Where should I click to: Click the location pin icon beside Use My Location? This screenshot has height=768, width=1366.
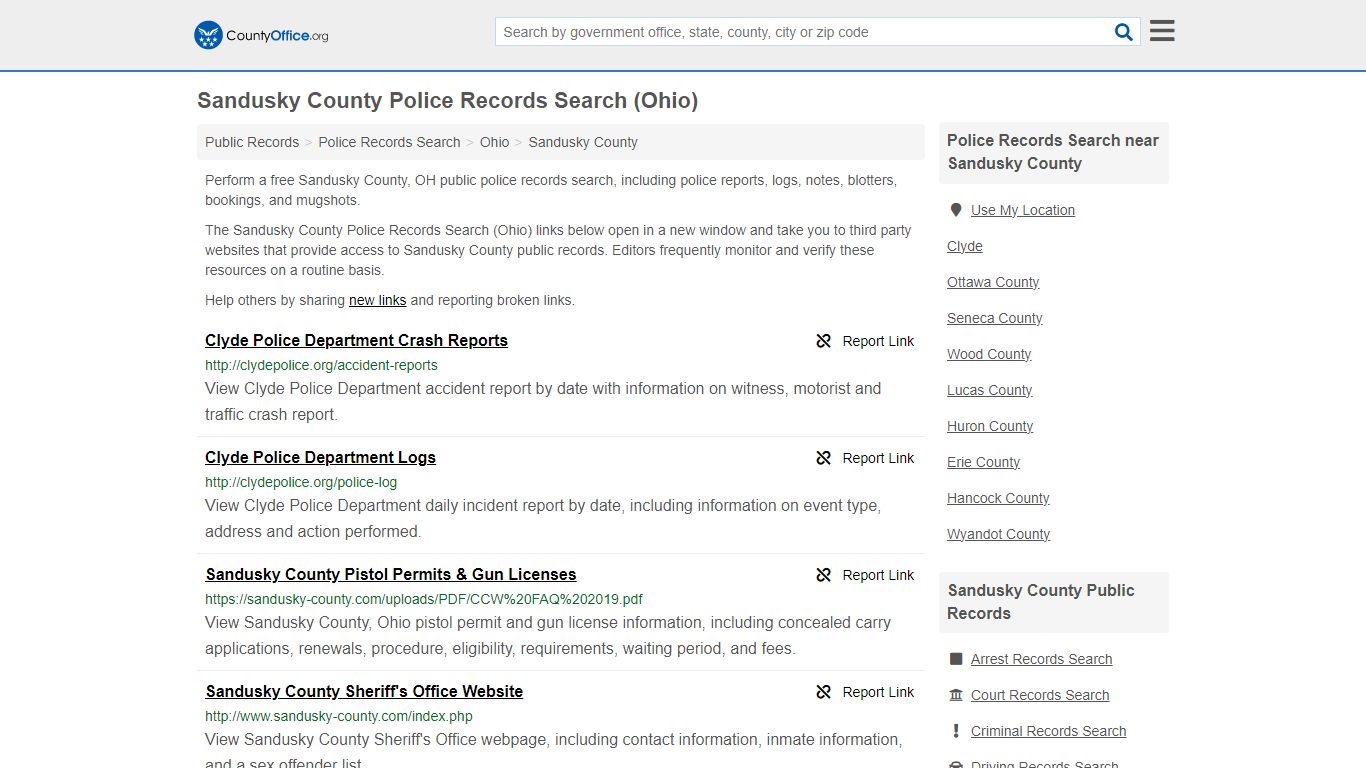(x=956, y=210)
